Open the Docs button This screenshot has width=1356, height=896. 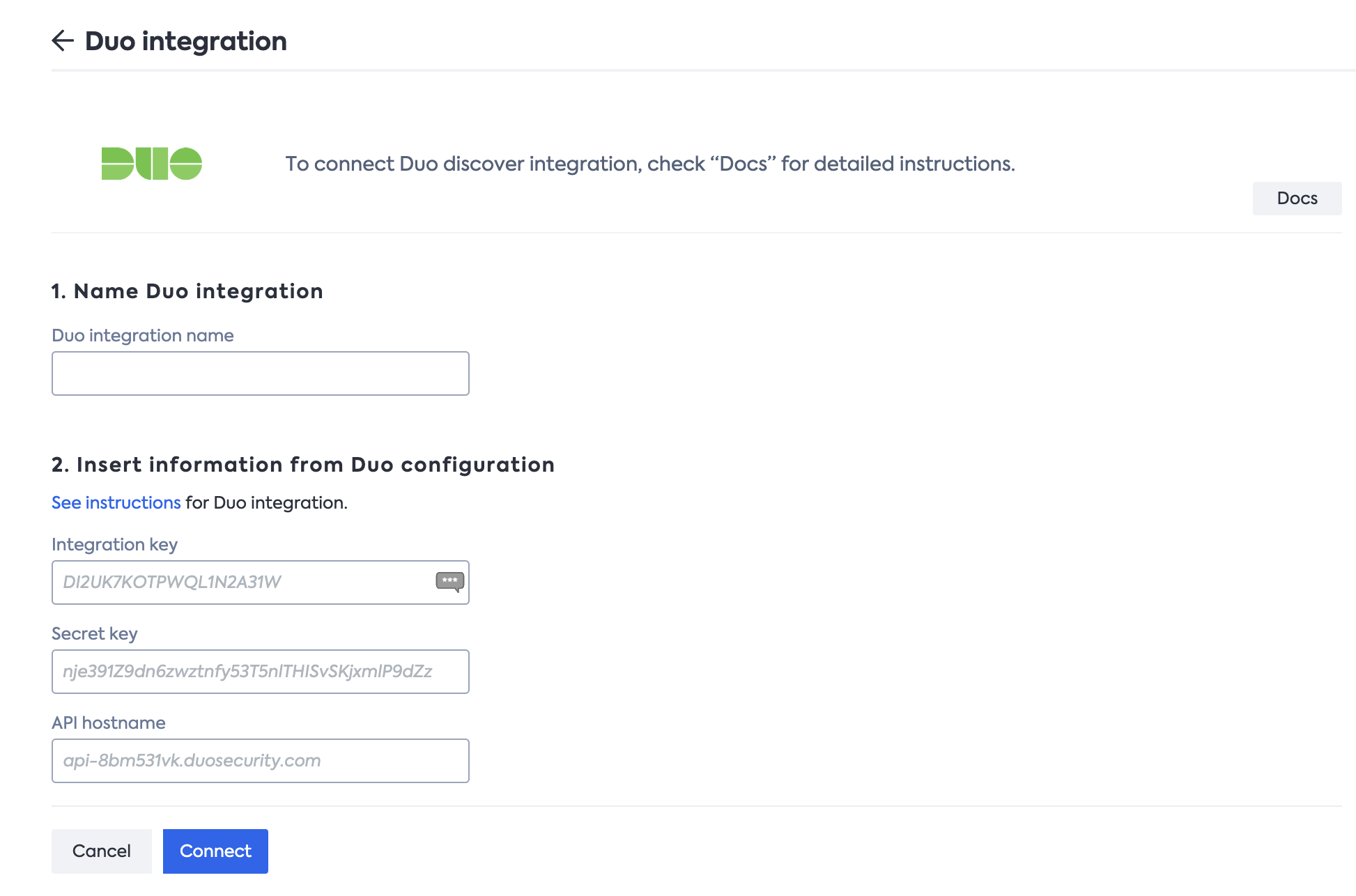pyautogui.click(x=1296, y=199)
